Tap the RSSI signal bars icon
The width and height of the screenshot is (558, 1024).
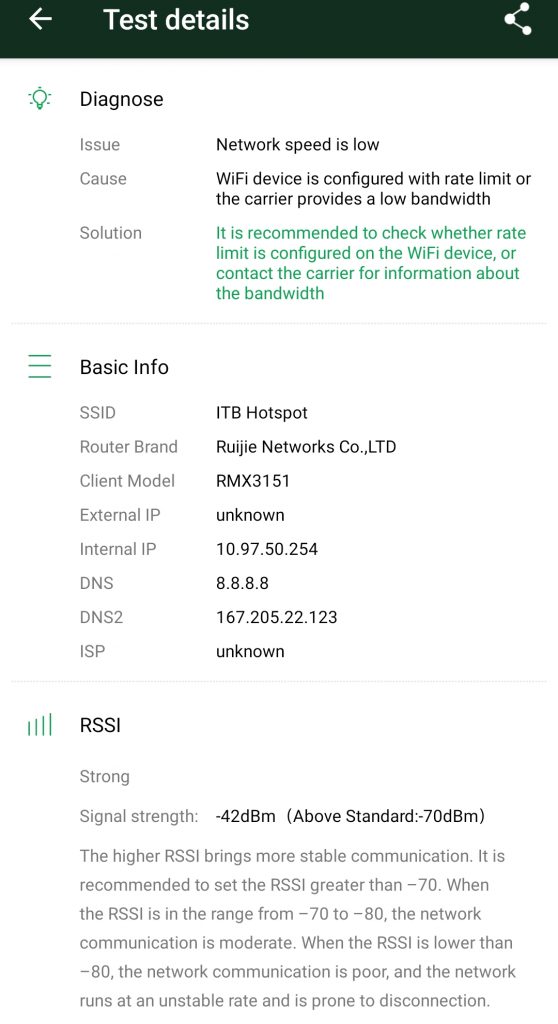[x=39, y=725]
